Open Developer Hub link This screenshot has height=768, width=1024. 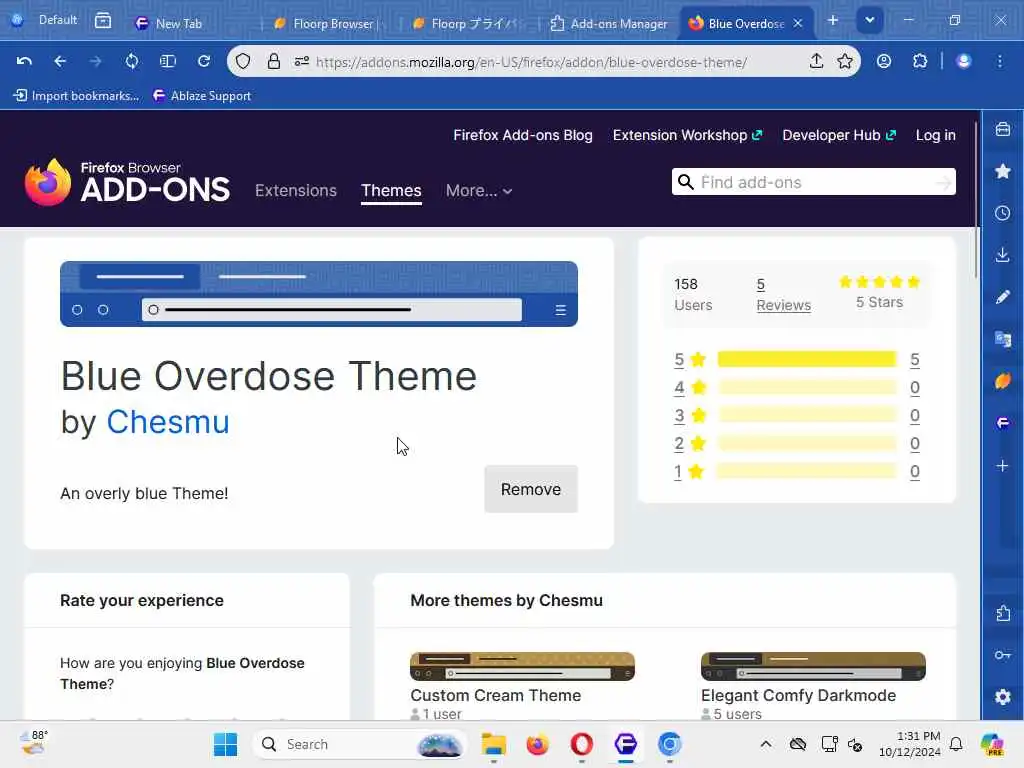[x=839, y=135]
